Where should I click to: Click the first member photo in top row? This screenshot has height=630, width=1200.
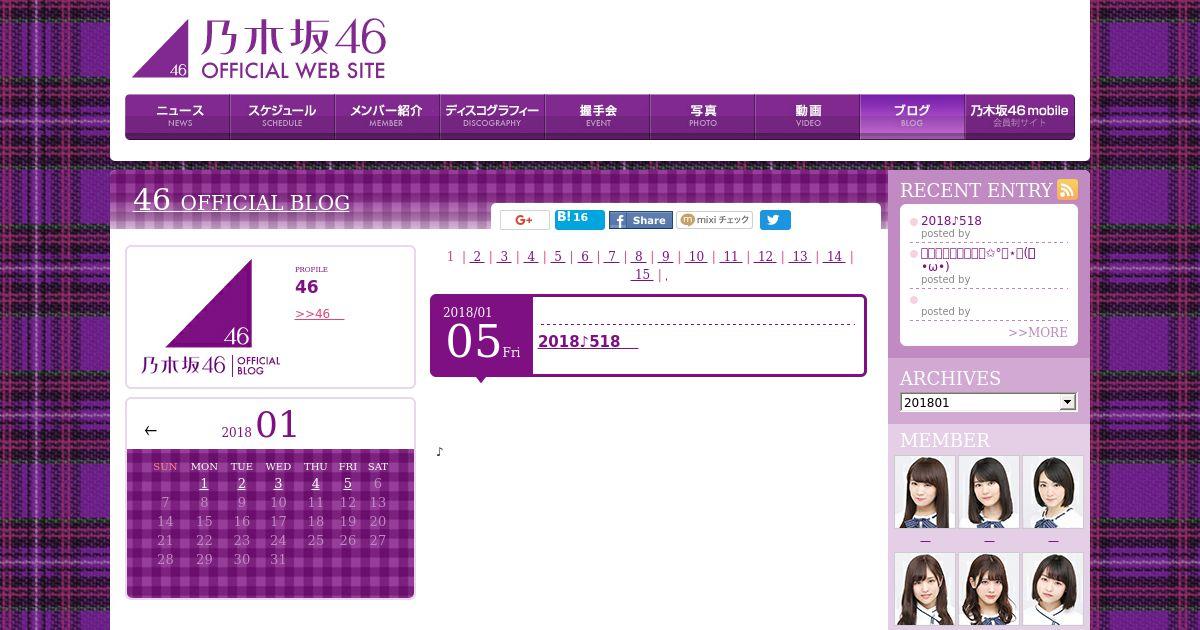pos(925,492)
